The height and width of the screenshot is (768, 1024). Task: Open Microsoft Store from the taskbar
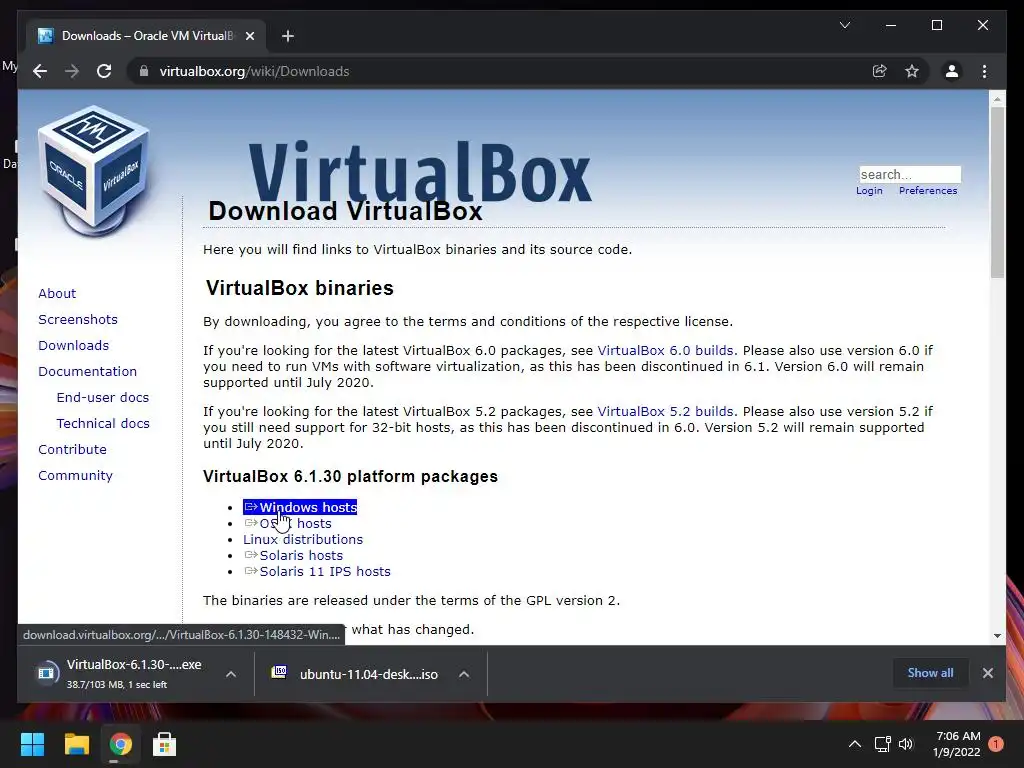click(x=164, y=744)
